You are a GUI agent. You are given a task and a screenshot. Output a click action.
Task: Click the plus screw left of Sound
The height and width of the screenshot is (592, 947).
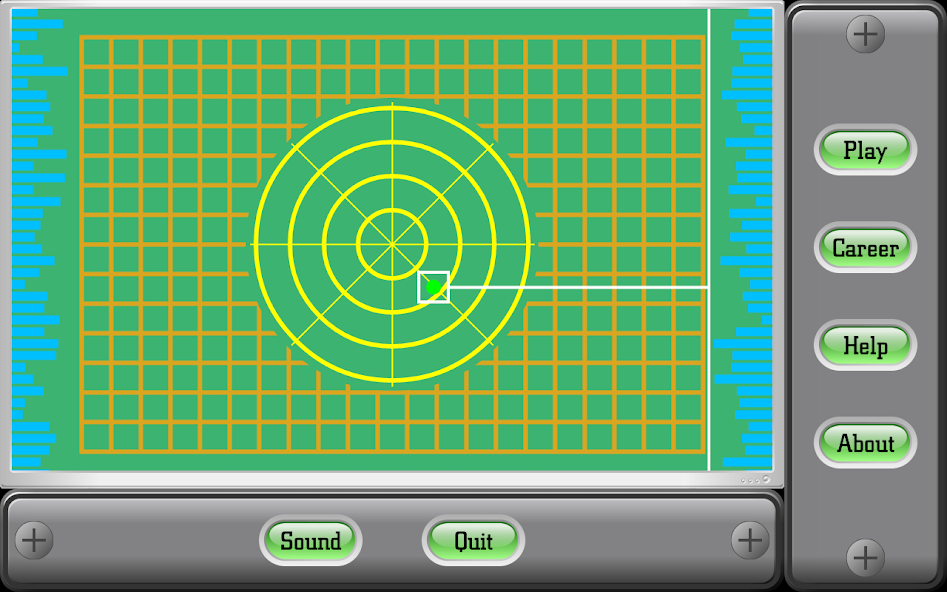[x=34, y=540]
